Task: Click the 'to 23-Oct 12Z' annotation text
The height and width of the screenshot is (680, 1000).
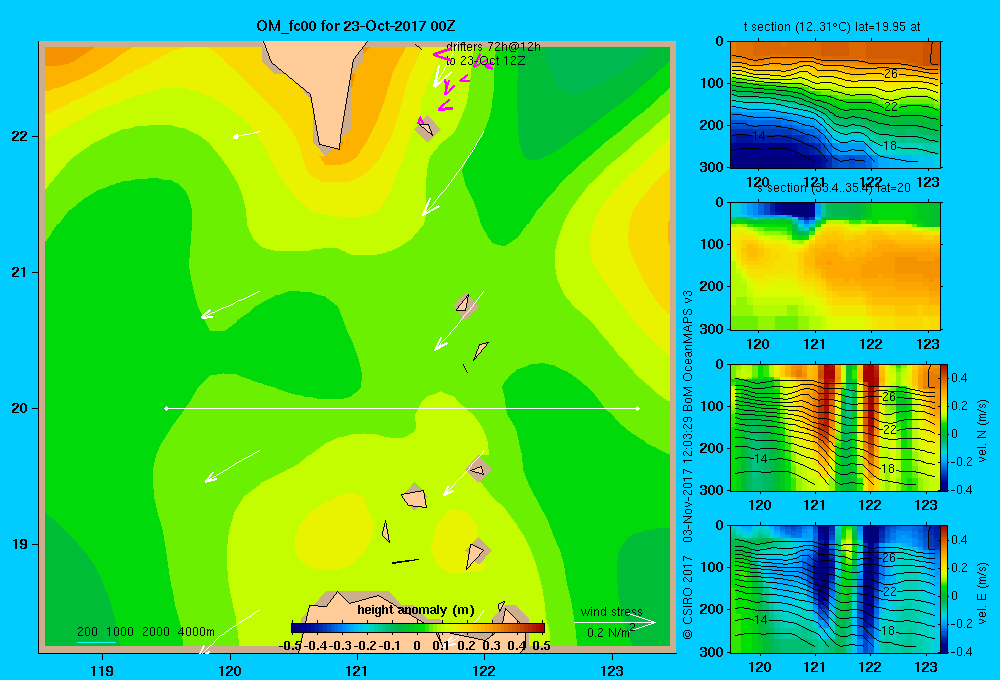Action: (485, 61)
